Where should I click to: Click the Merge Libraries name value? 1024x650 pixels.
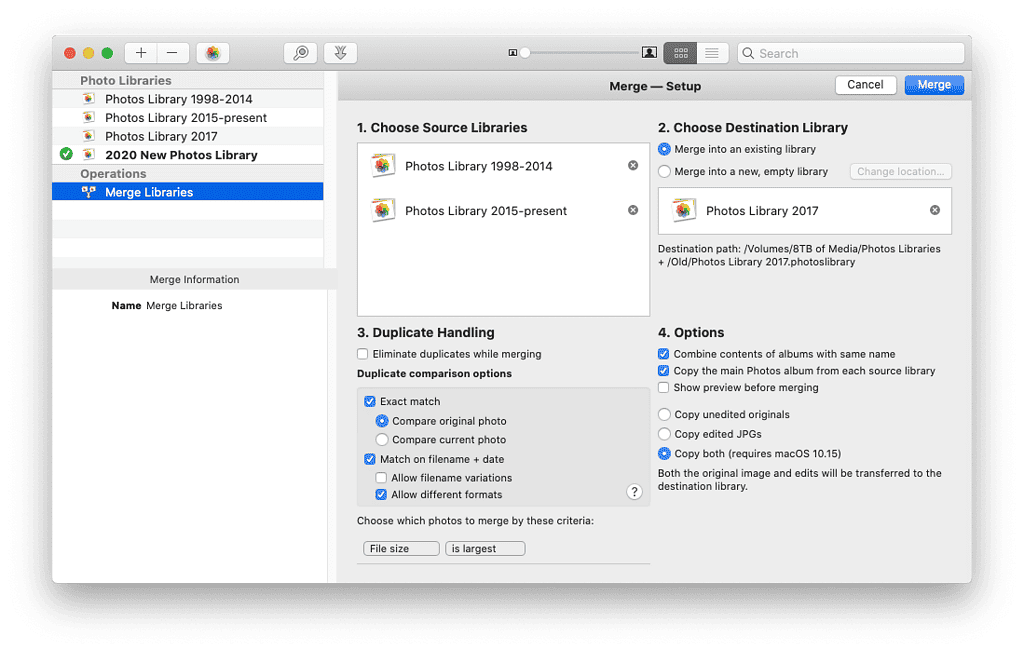tap(184, 305)
